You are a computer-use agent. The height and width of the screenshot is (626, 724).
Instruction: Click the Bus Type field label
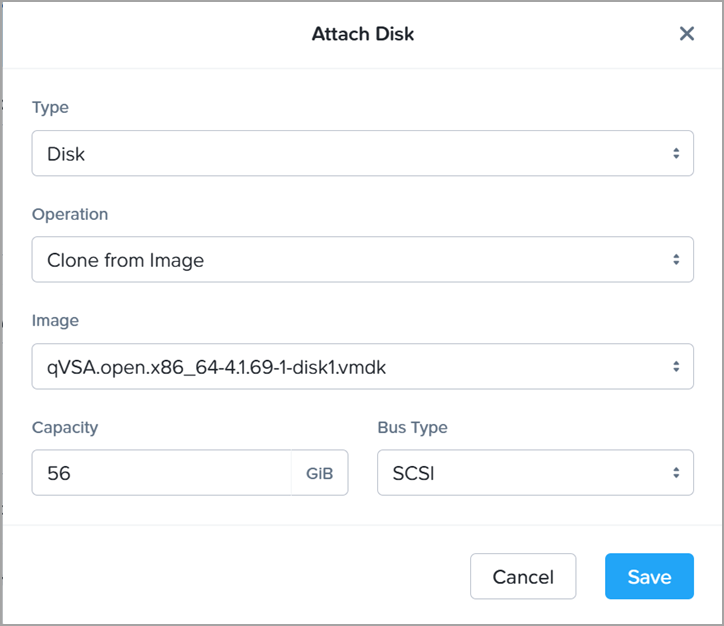pyautogui.click(x=412, y=427)
